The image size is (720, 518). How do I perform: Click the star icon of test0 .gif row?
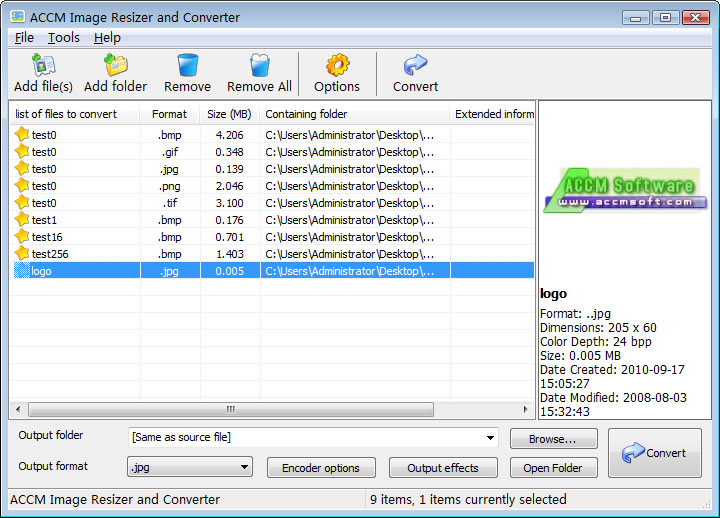[22, 152]
